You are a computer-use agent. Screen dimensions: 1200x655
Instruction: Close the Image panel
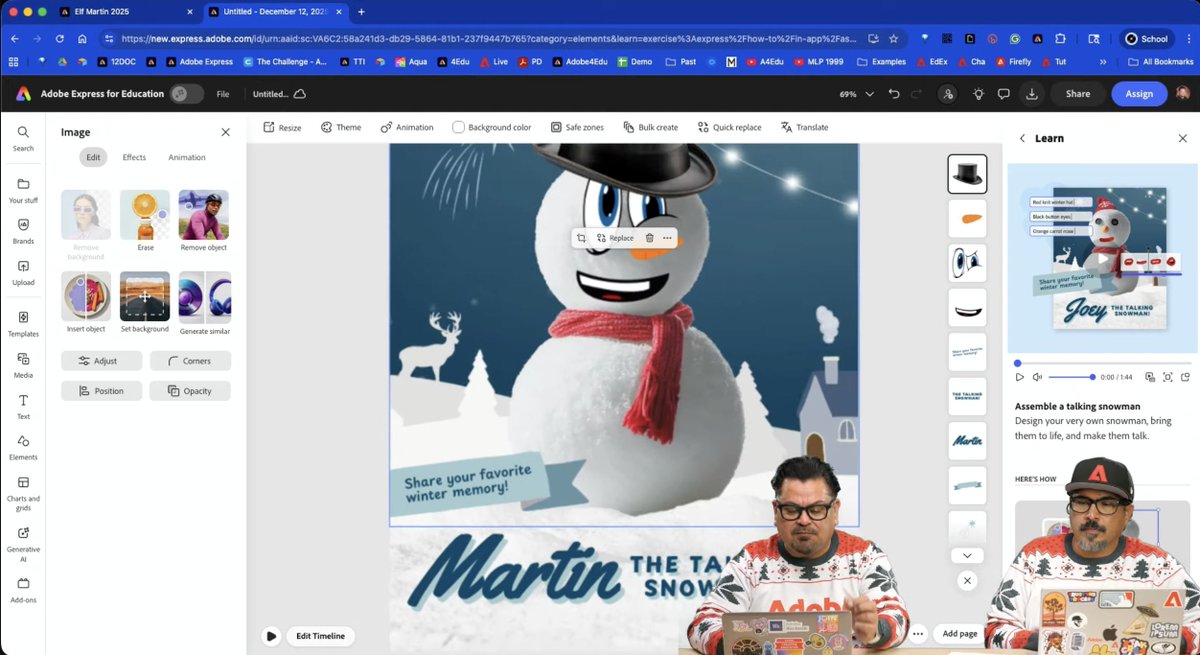(225, 132)
